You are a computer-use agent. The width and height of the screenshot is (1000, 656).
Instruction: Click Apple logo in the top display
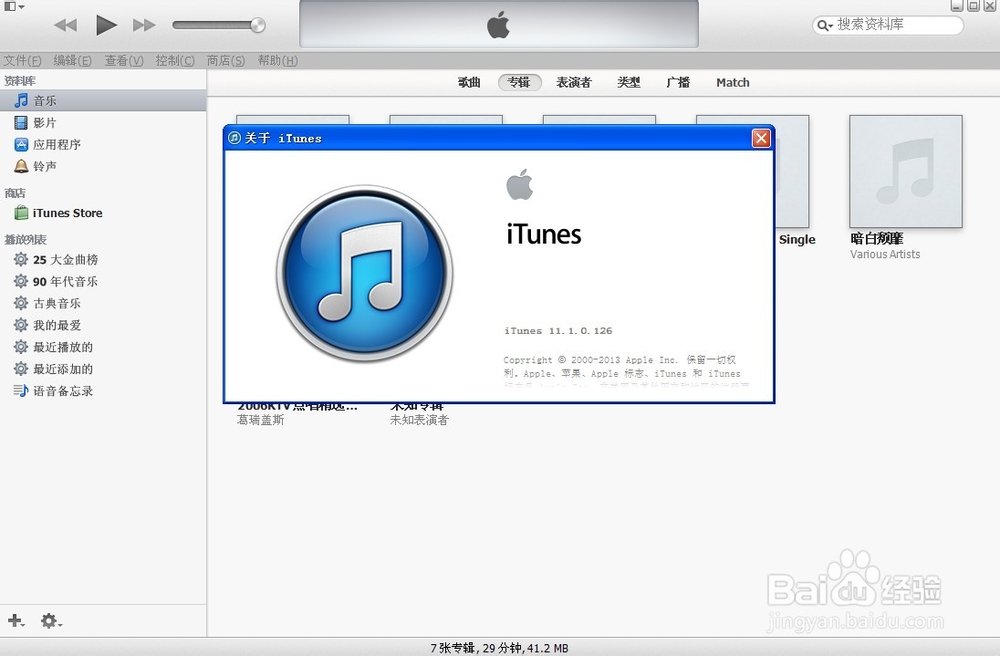[x=498, y=25]
